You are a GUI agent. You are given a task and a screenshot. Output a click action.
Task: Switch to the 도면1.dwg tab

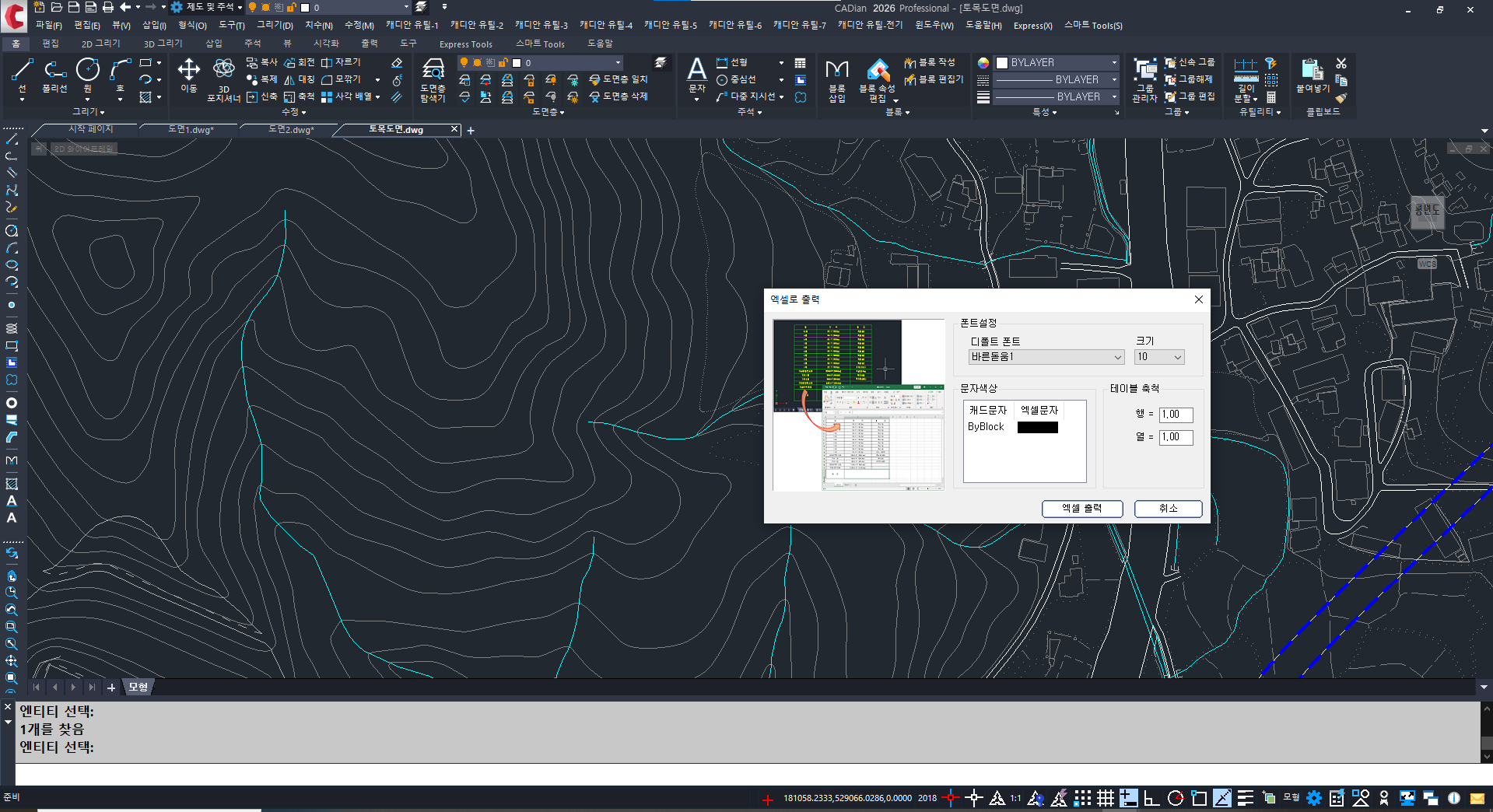(191, 130)
